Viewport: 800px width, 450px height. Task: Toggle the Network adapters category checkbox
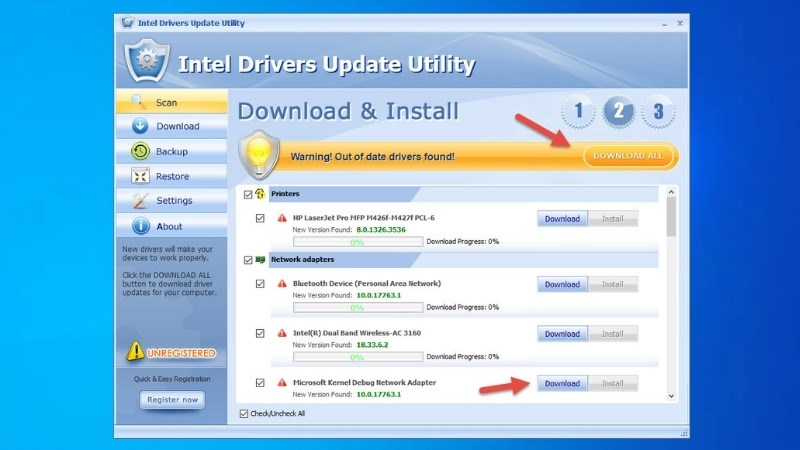(248, 260)
